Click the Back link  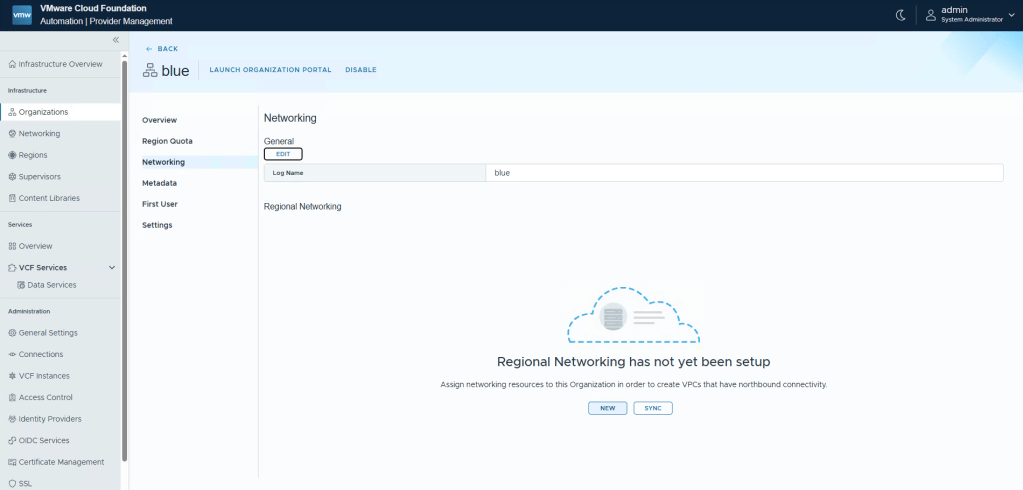coord(162,48)
